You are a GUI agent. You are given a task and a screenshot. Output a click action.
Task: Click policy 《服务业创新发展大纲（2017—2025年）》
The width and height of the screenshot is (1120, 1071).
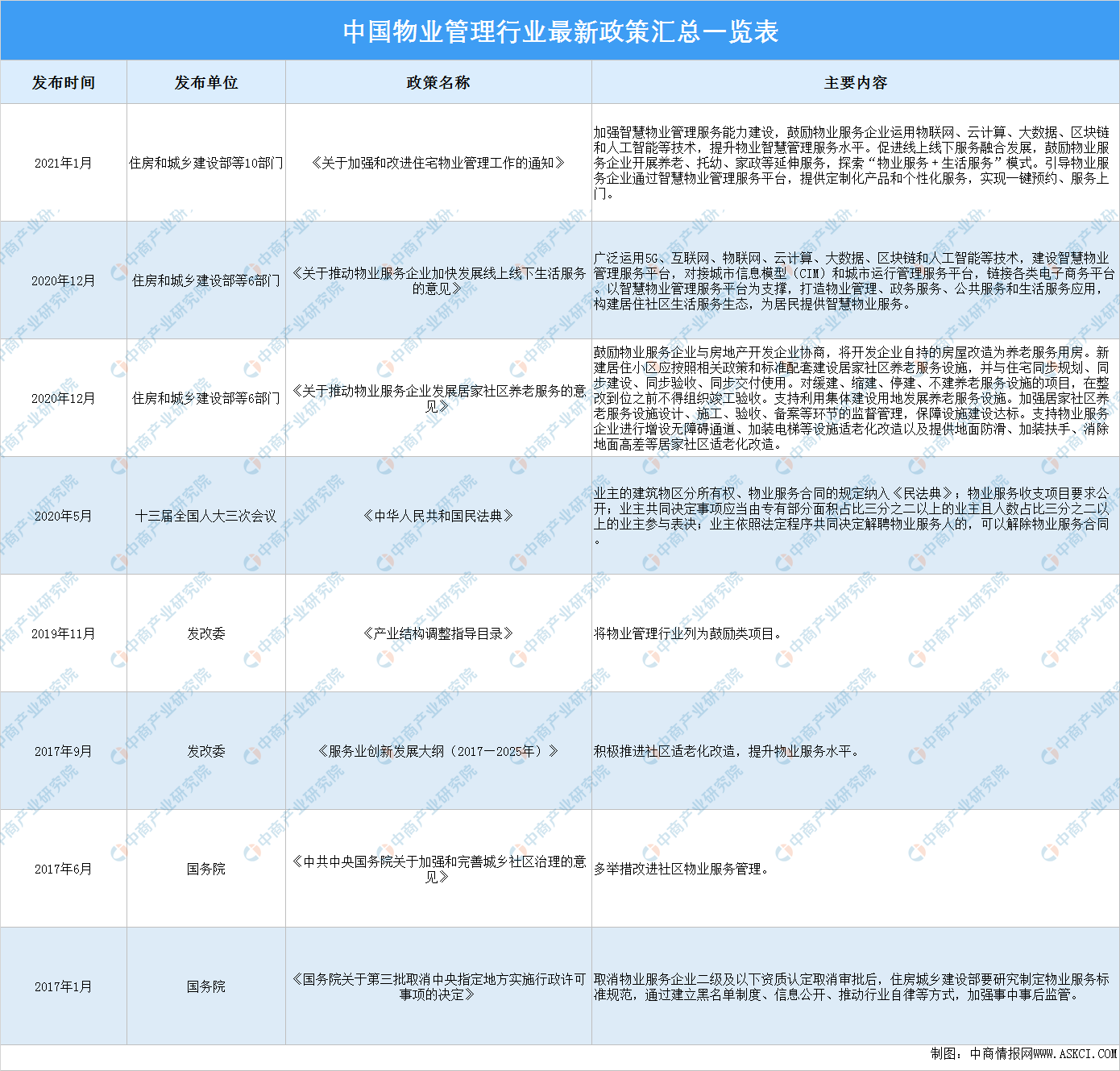click(x=438, y=751)
